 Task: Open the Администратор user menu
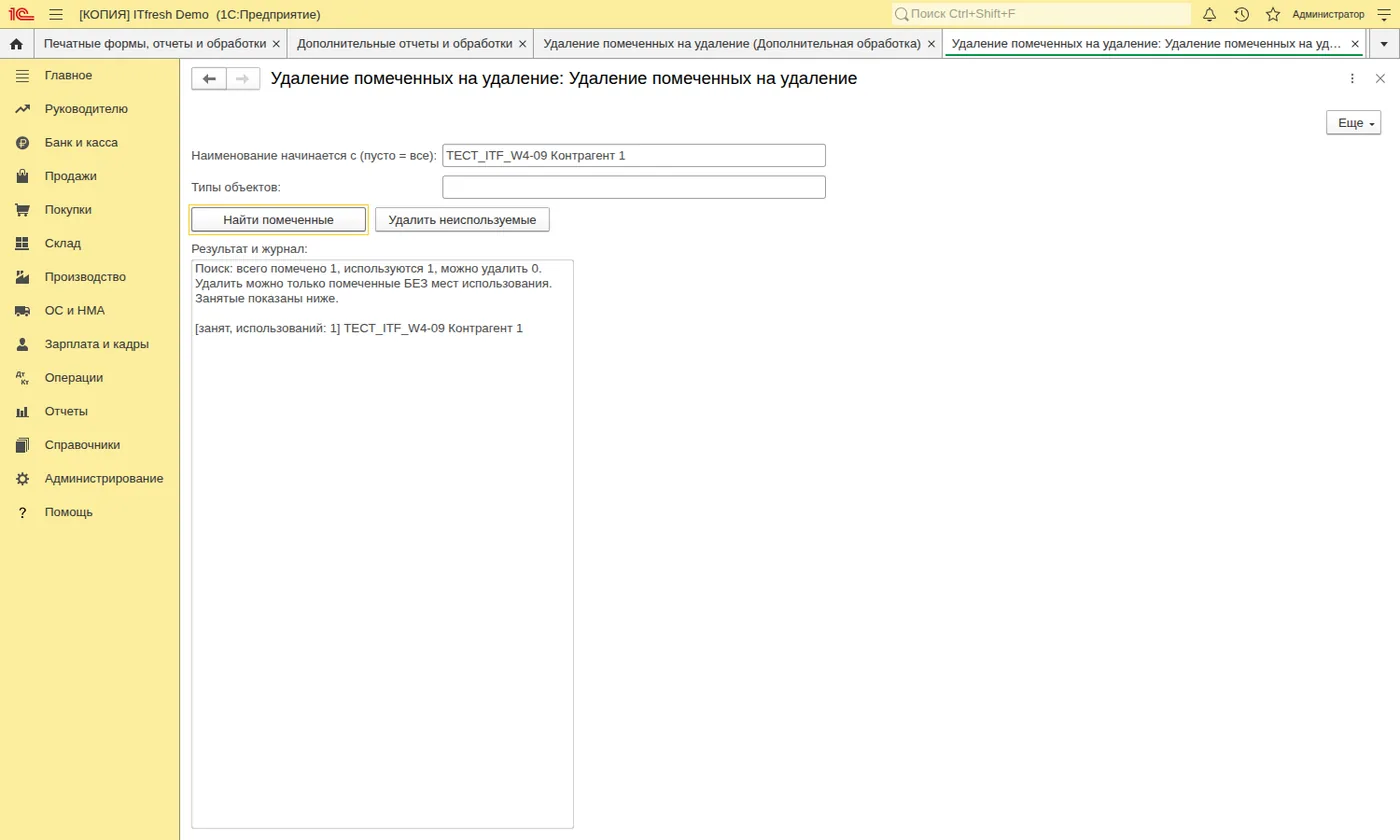point(1328,14)
